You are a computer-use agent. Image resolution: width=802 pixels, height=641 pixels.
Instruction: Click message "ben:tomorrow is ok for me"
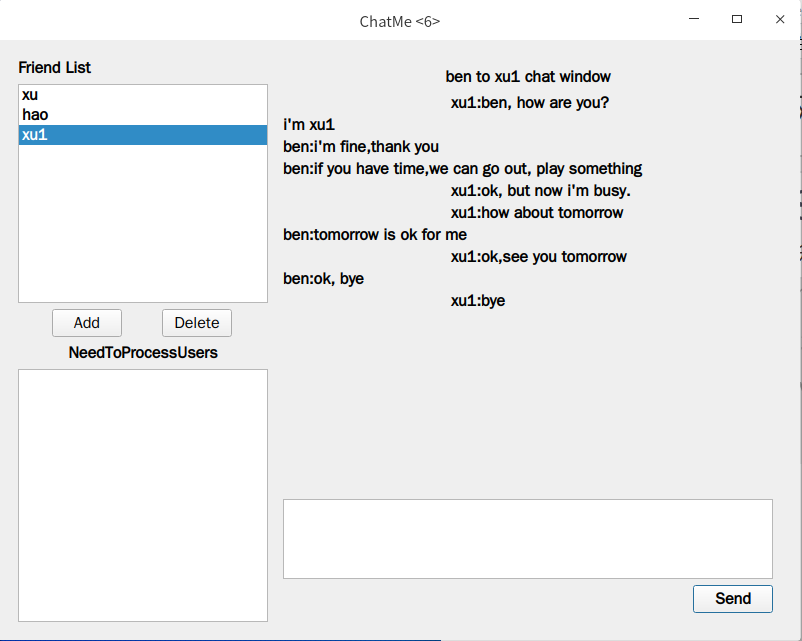375,235
